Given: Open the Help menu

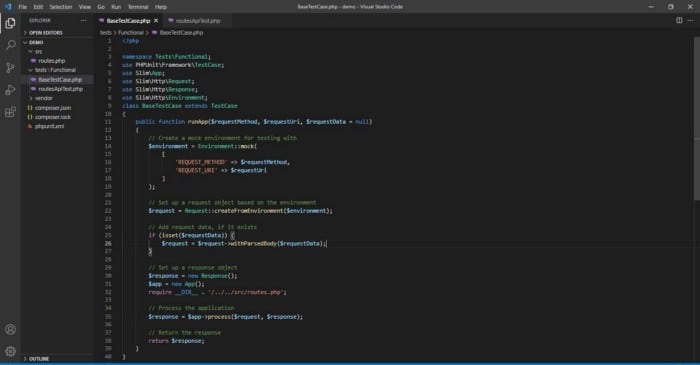Looking at the screenshot, I should click(x=161, y=7).
